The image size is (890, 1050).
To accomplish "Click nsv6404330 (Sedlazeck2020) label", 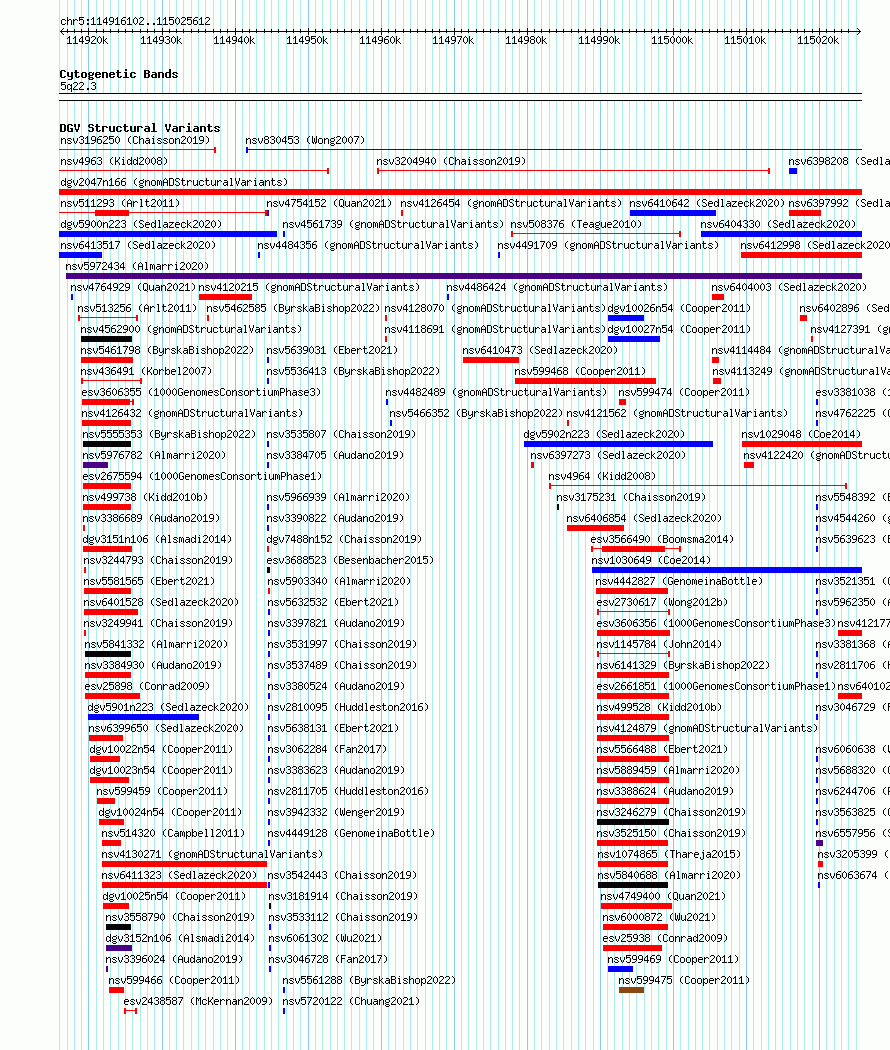I will click(778, 224).
